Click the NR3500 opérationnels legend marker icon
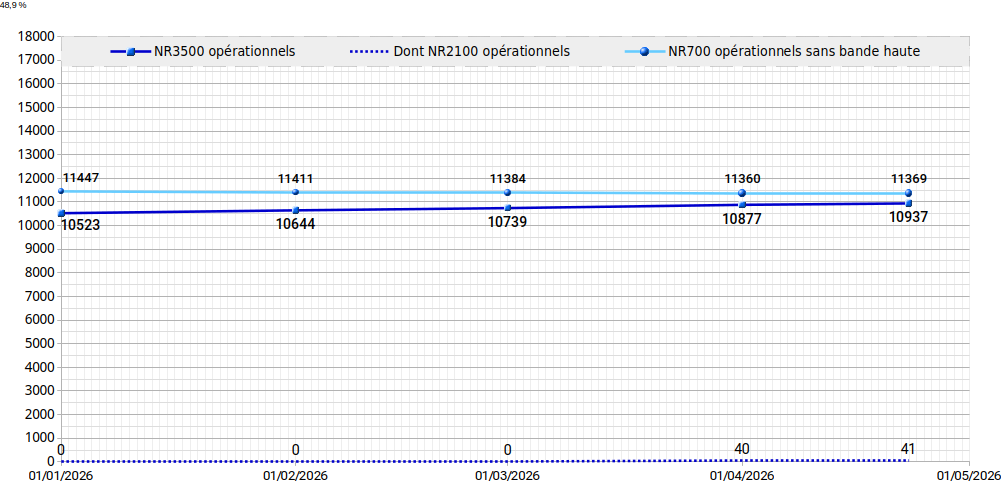Viewport: 1007px width, 496px height. (131, 51)
